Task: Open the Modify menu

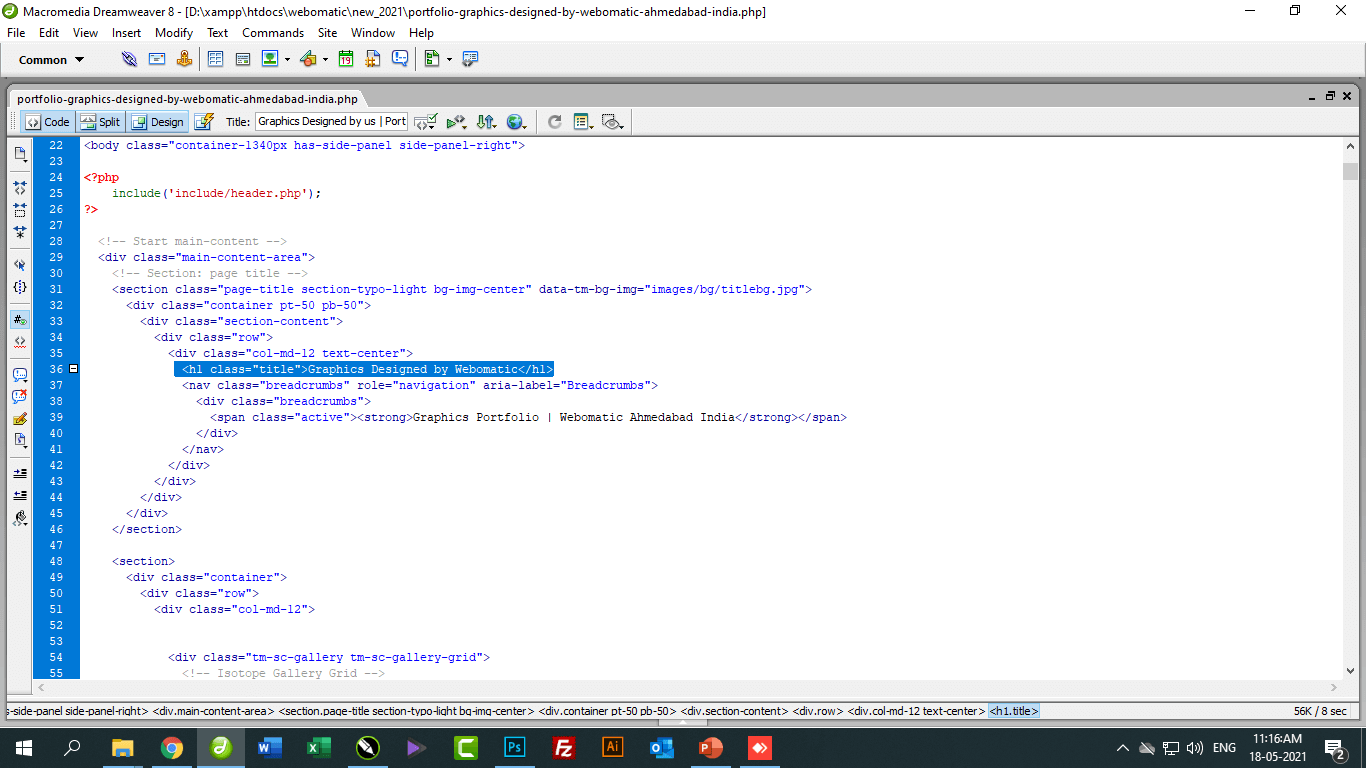Action: [174, 33]
